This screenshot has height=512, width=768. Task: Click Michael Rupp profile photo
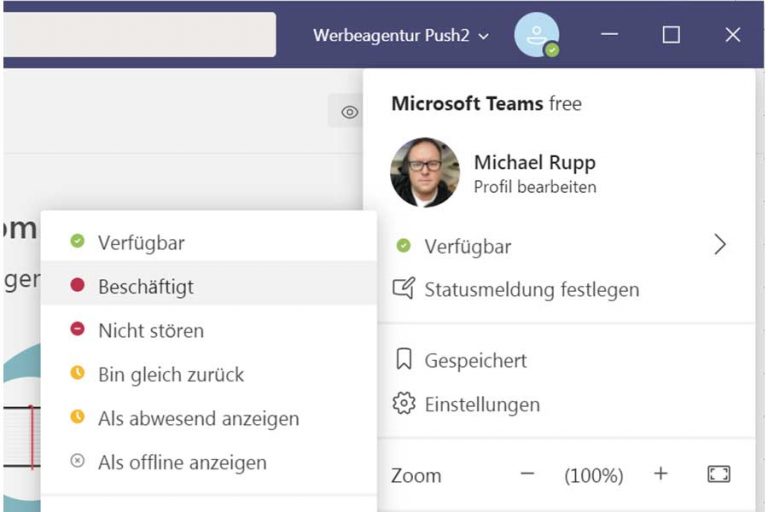point(425,172)
